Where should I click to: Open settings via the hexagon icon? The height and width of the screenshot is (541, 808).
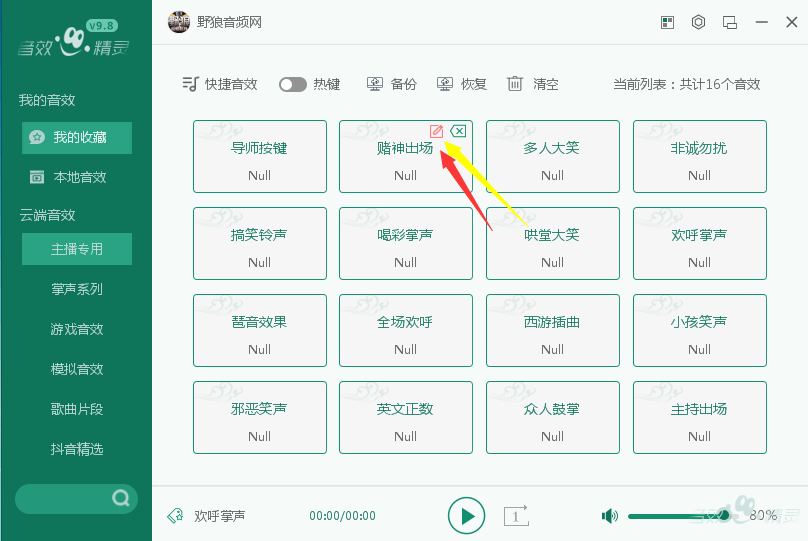[698, 22]
